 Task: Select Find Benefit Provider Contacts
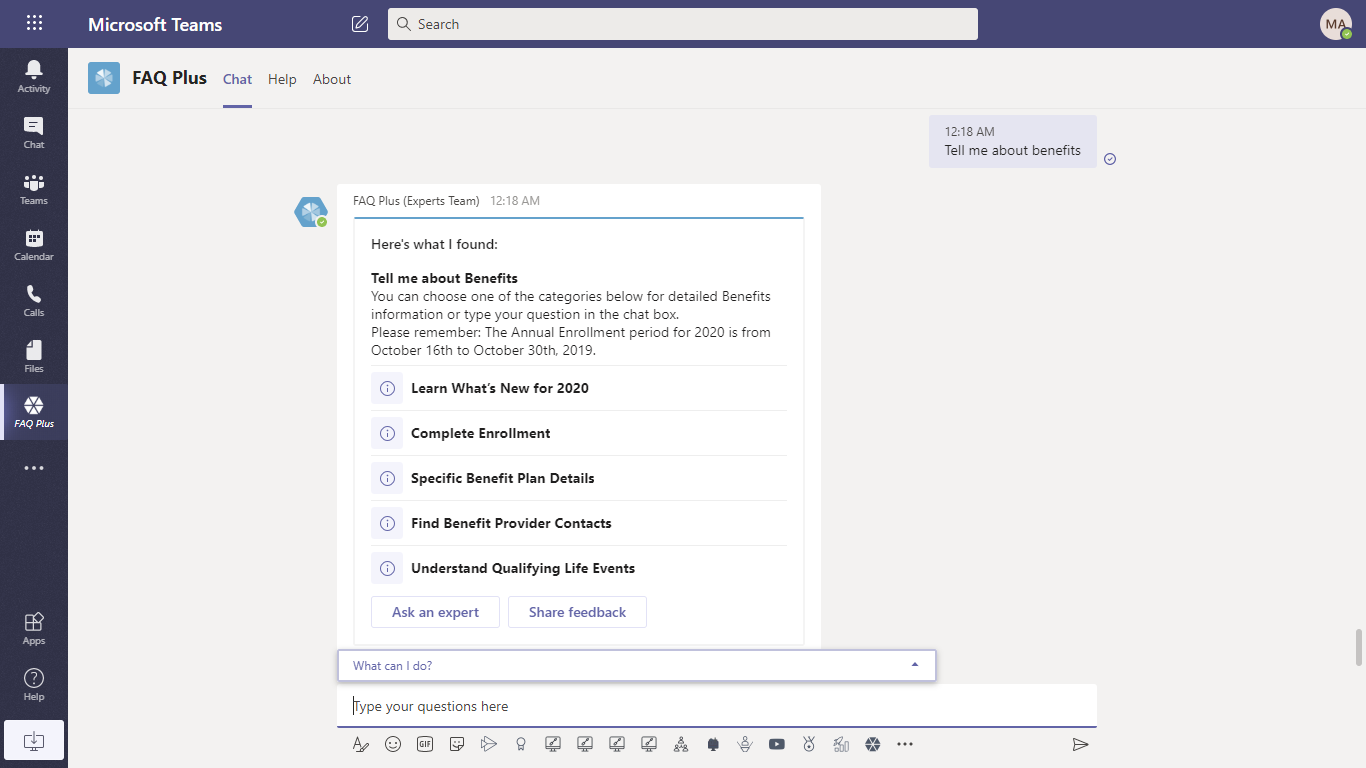click(579, 523)
